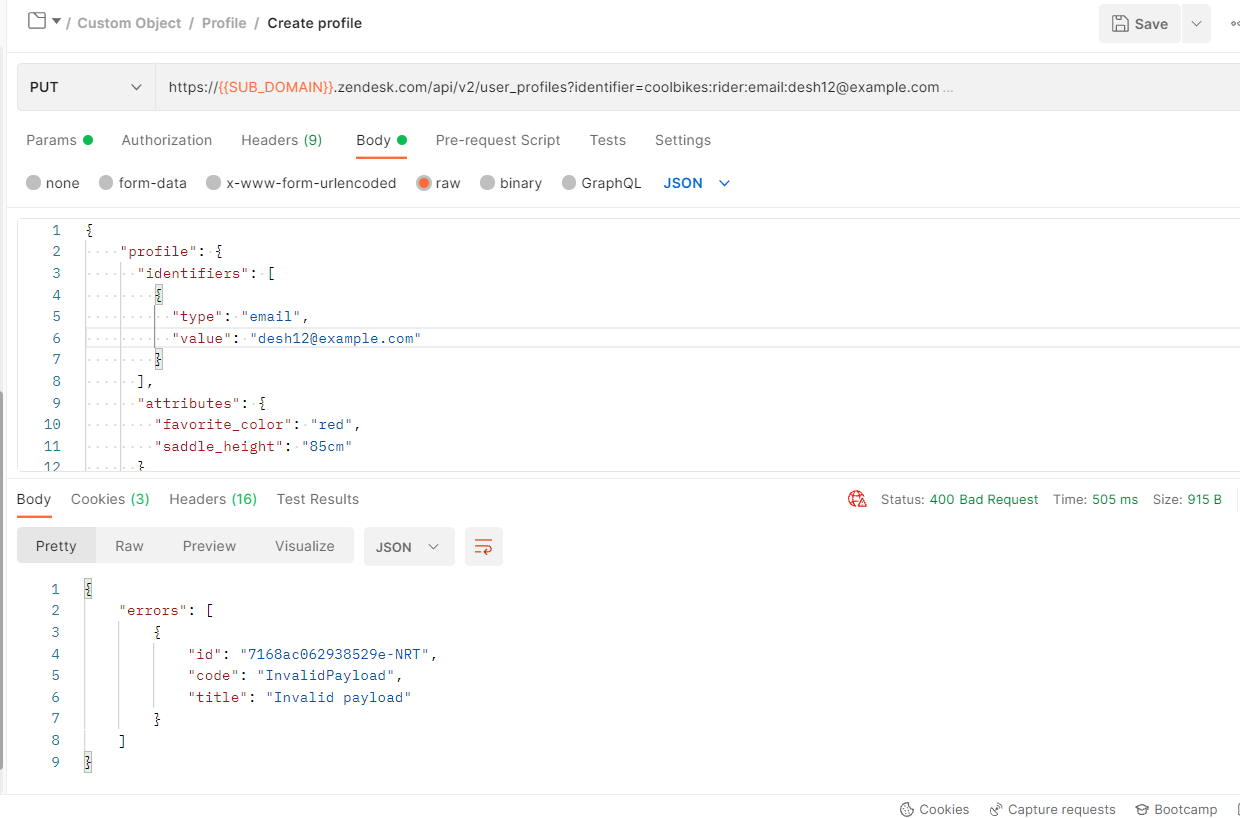Viewport: 1240px width, 818px height.
Task: Click the Save floppy disk icon
Action: click(x=1120, y=24)
